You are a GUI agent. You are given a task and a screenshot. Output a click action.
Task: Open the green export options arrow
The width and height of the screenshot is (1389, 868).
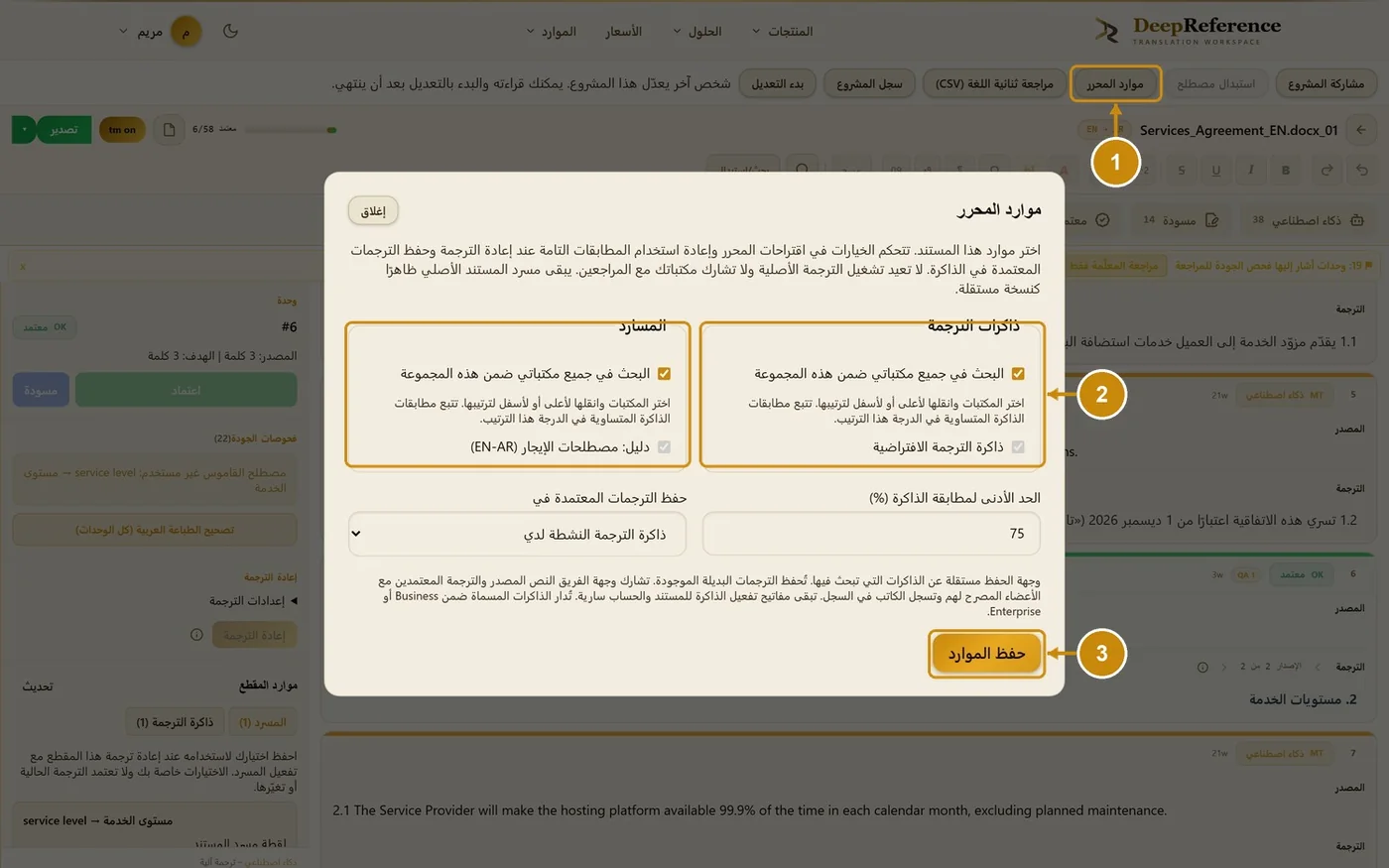24,130
